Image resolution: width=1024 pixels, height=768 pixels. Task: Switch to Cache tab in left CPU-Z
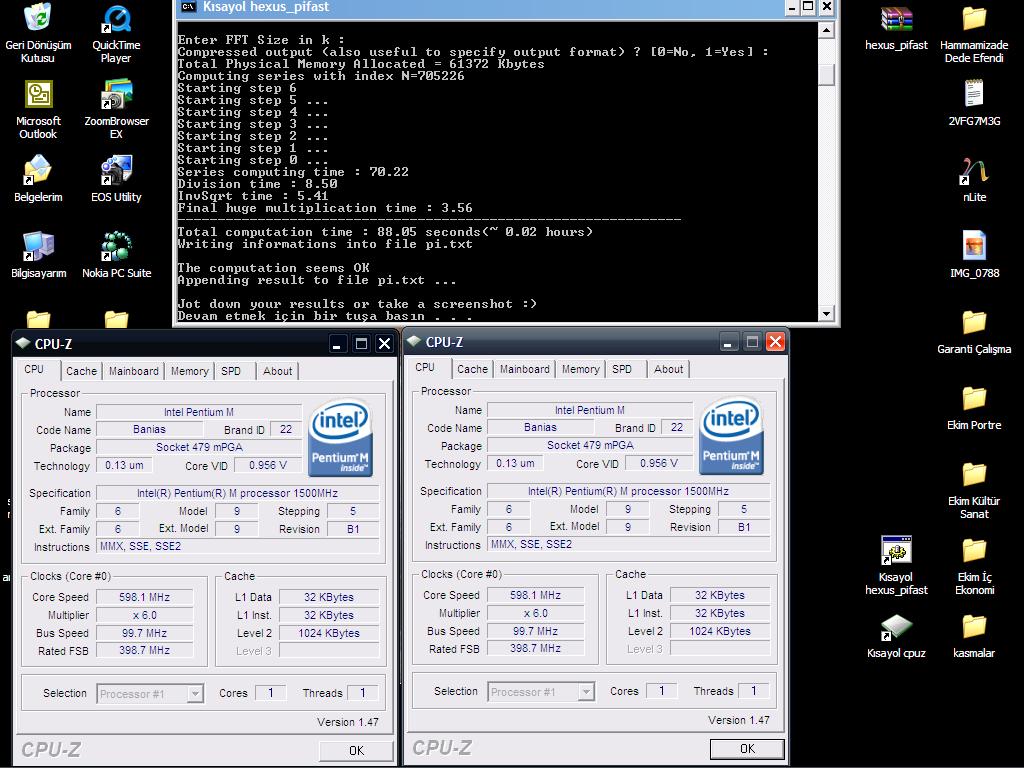(x=82, y=371)
